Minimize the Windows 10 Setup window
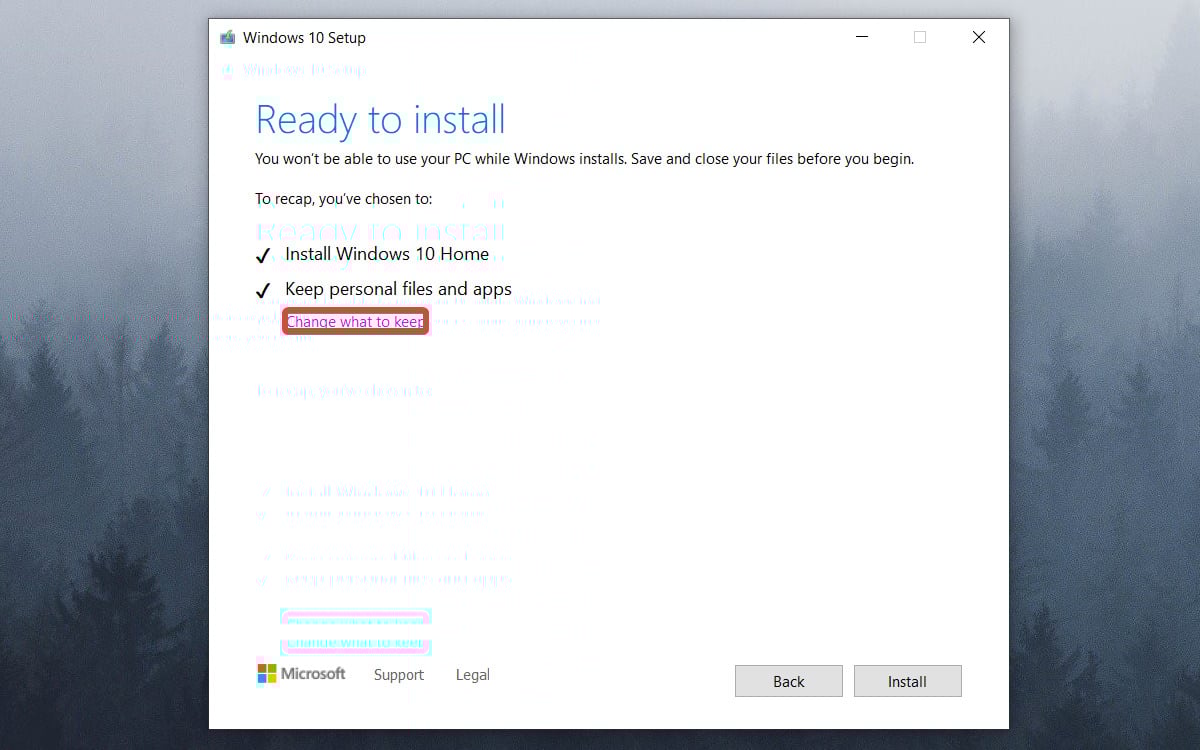This screenshot has width=1200, height=750. [862, 37]
